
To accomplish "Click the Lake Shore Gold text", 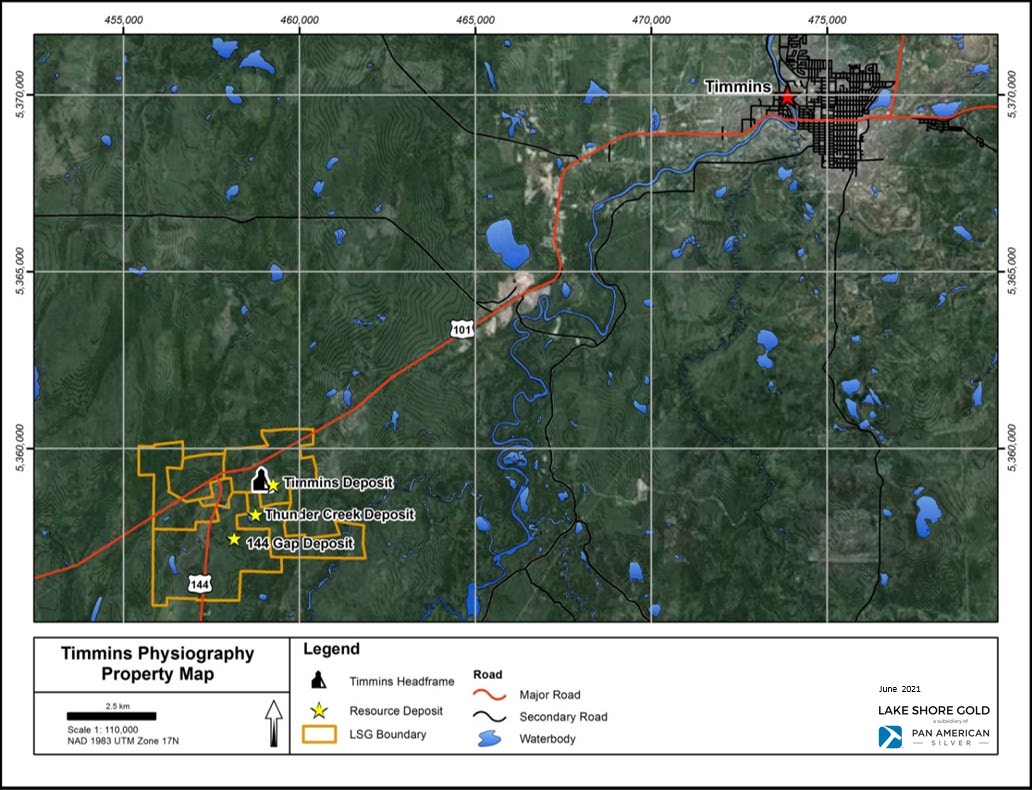I will coord(934,710).
